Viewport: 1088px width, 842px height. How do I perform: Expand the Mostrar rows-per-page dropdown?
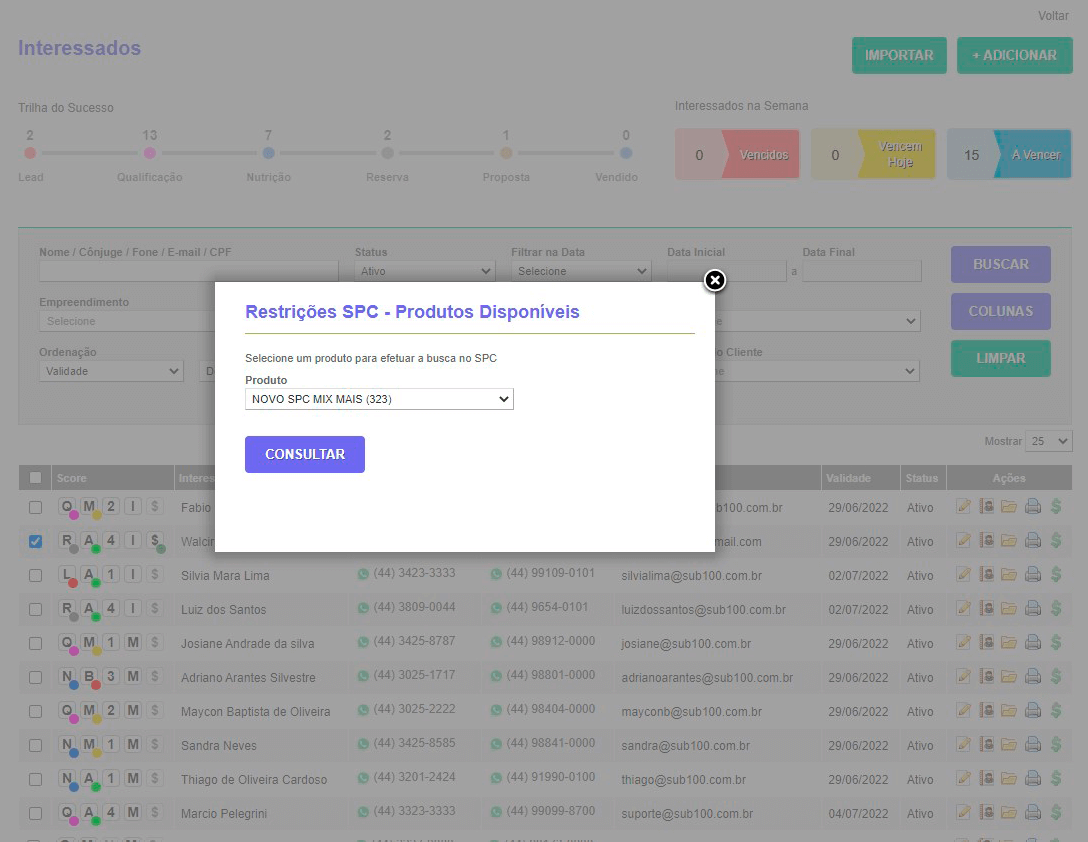click(x=1049, y=441)
